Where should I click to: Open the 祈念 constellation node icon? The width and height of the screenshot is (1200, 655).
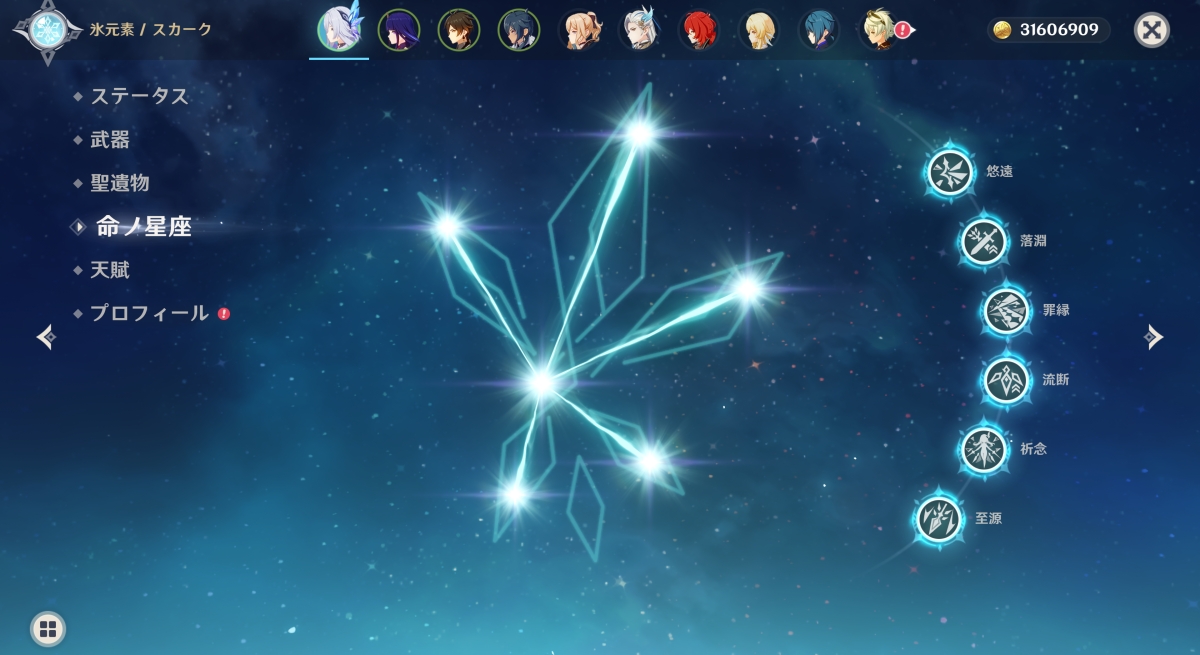point(984,449)
